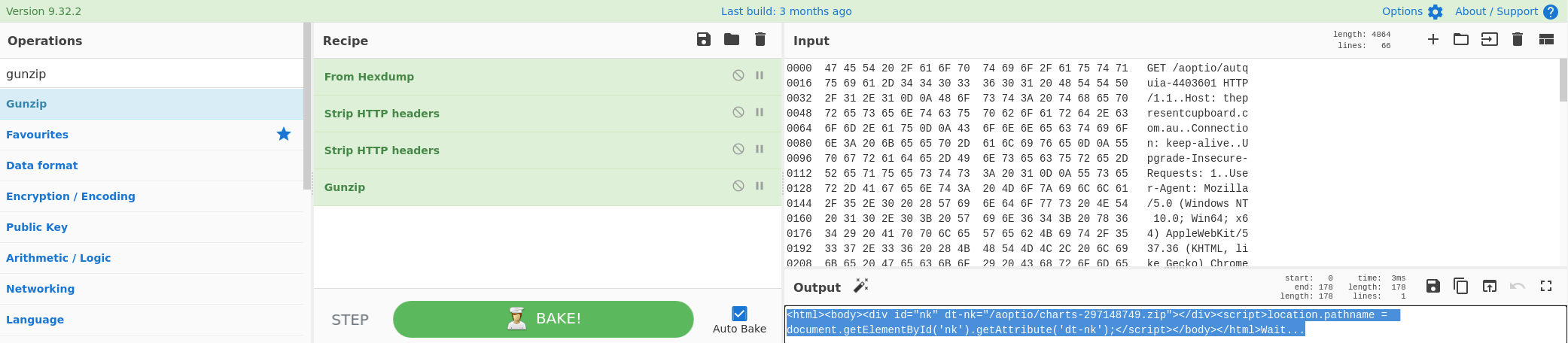The height and width of the screenshot is (343, 1568).
Task: Click the BAKE! button
Action: [x=543, y=319]
